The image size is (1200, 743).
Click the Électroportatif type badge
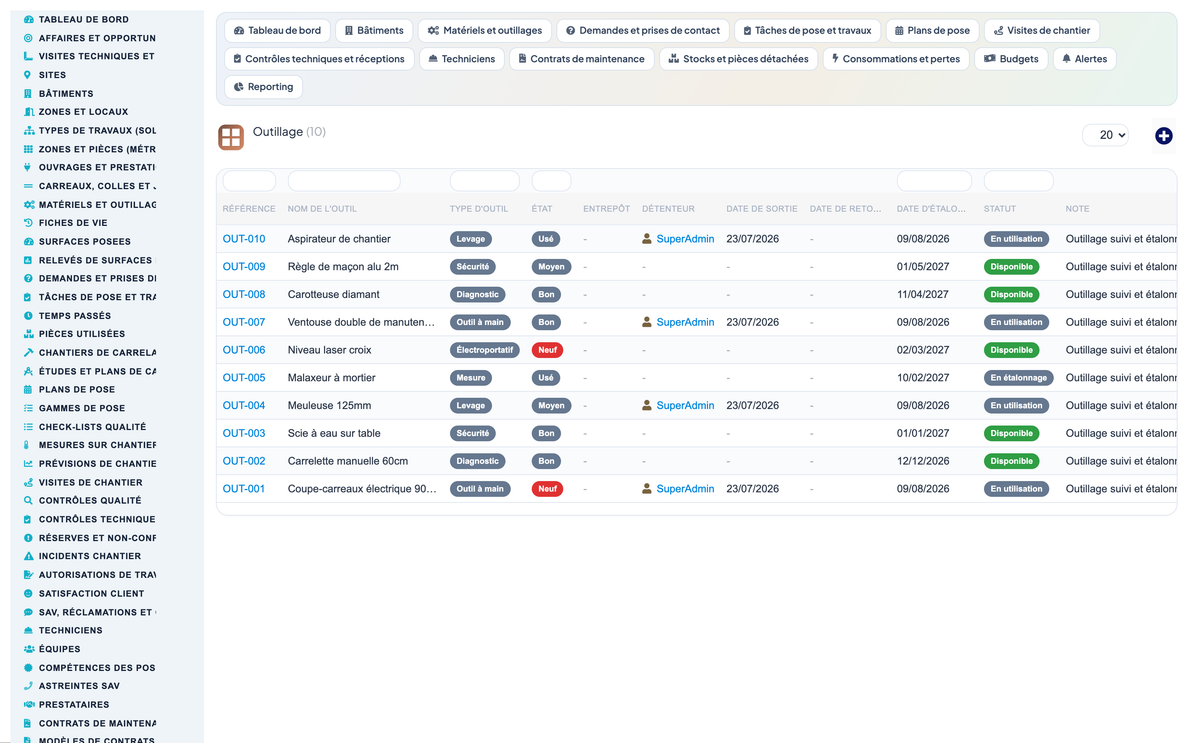pos(485,350)
